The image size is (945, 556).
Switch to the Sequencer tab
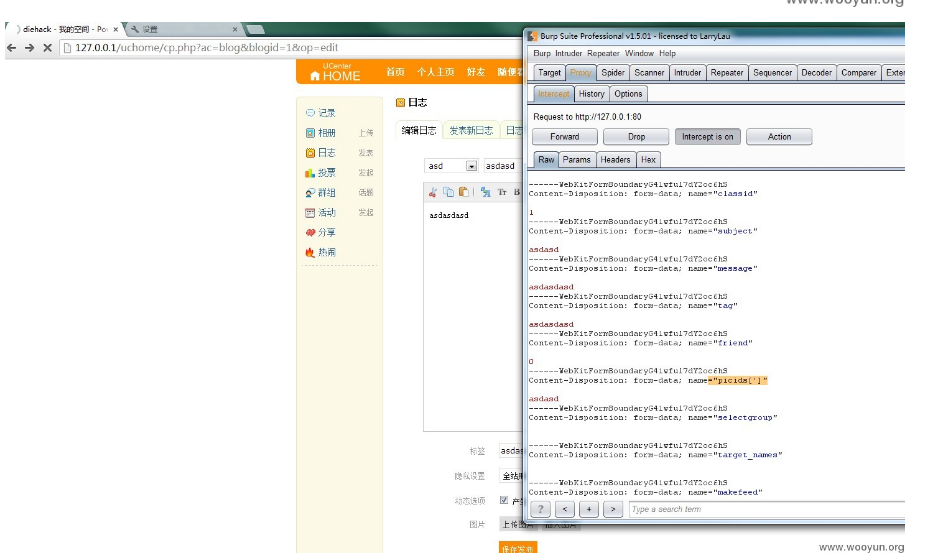(x=773, y=73)
